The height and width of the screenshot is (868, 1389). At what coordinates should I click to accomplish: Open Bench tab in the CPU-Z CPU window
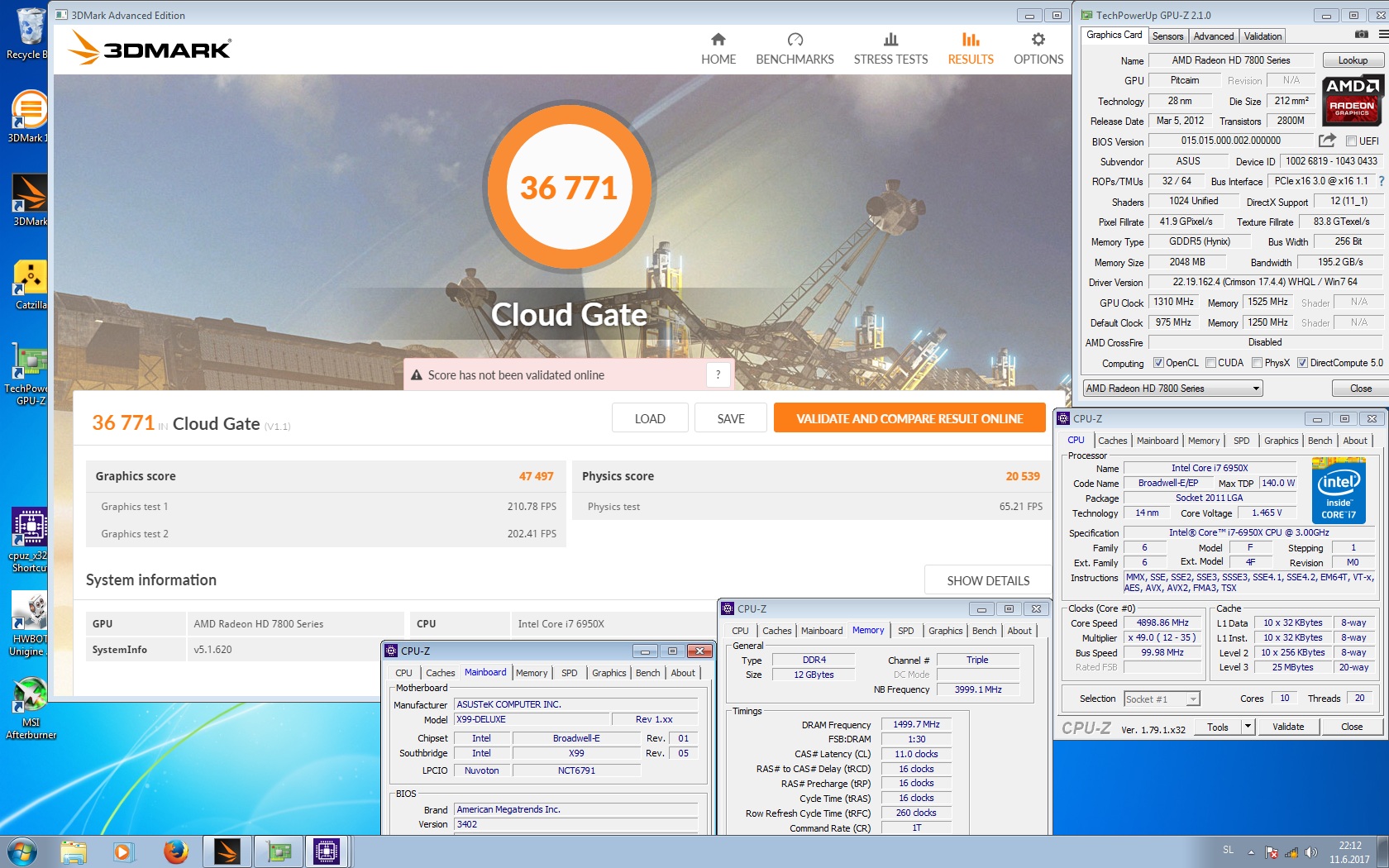[x=1320, y=441]
